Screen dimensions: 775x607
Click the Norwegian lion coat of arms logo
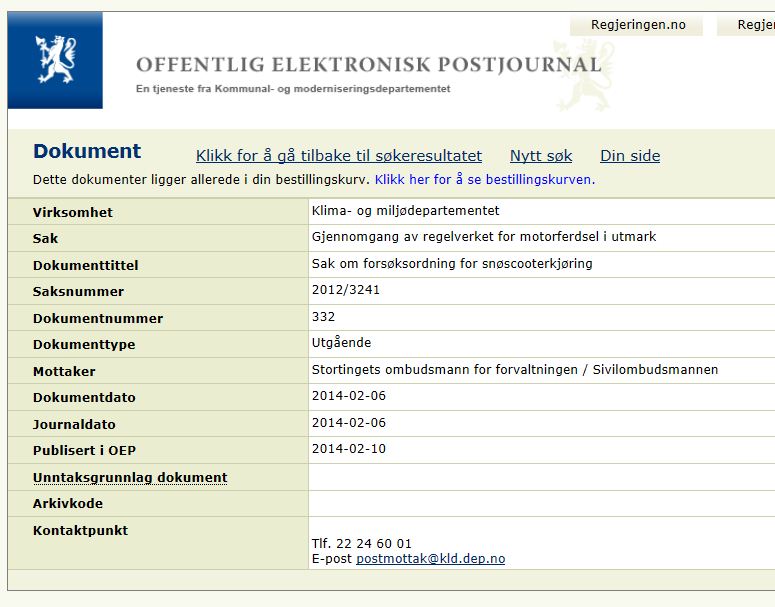point(55,61)
